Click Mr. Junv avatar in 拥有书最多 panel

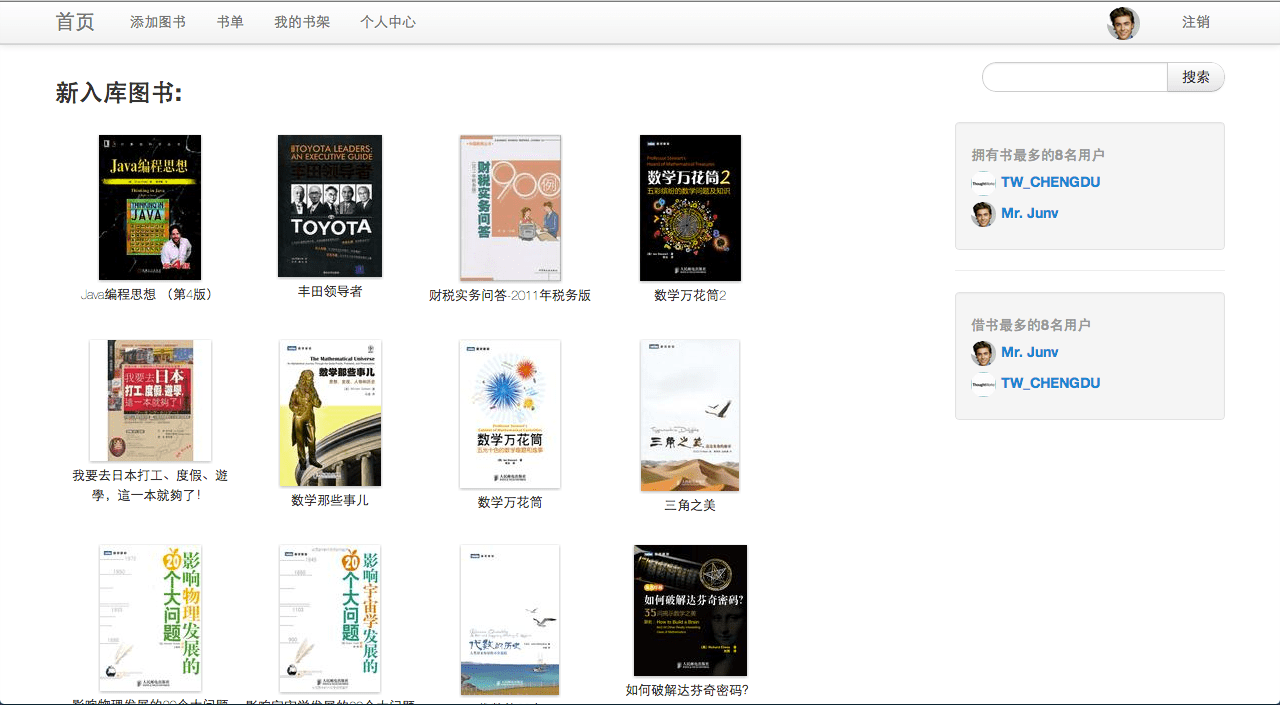point(983,214)
